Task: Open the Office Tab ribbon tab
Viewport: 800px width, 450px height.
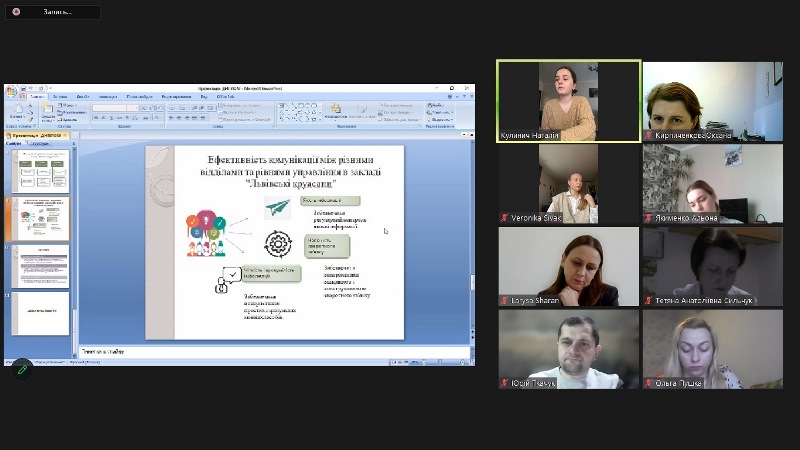Action: [x=226, y=96]
